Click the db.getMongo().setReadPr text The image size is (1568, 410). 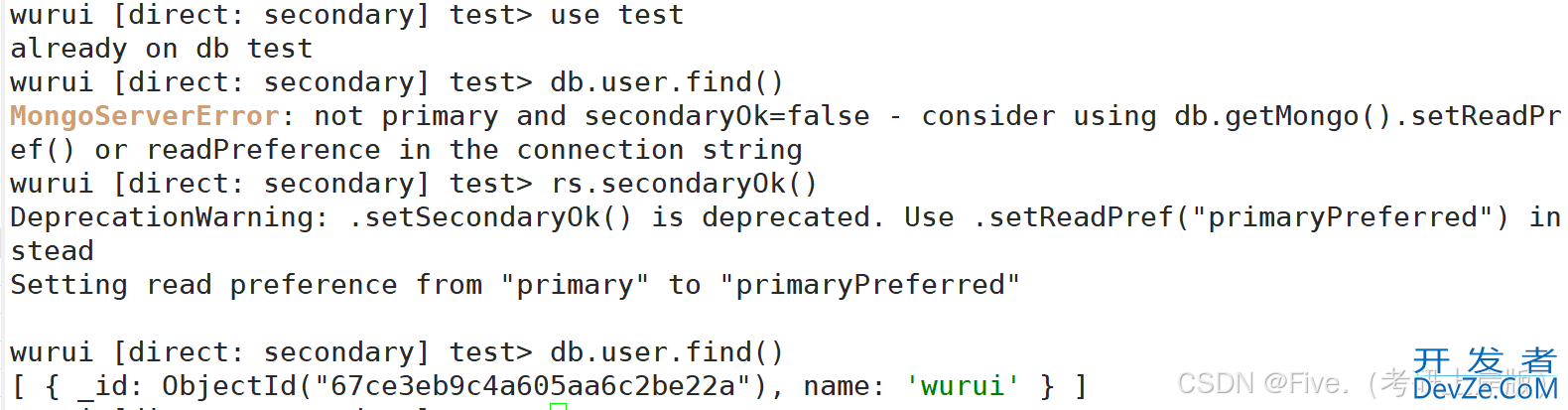pos(1368,116)
